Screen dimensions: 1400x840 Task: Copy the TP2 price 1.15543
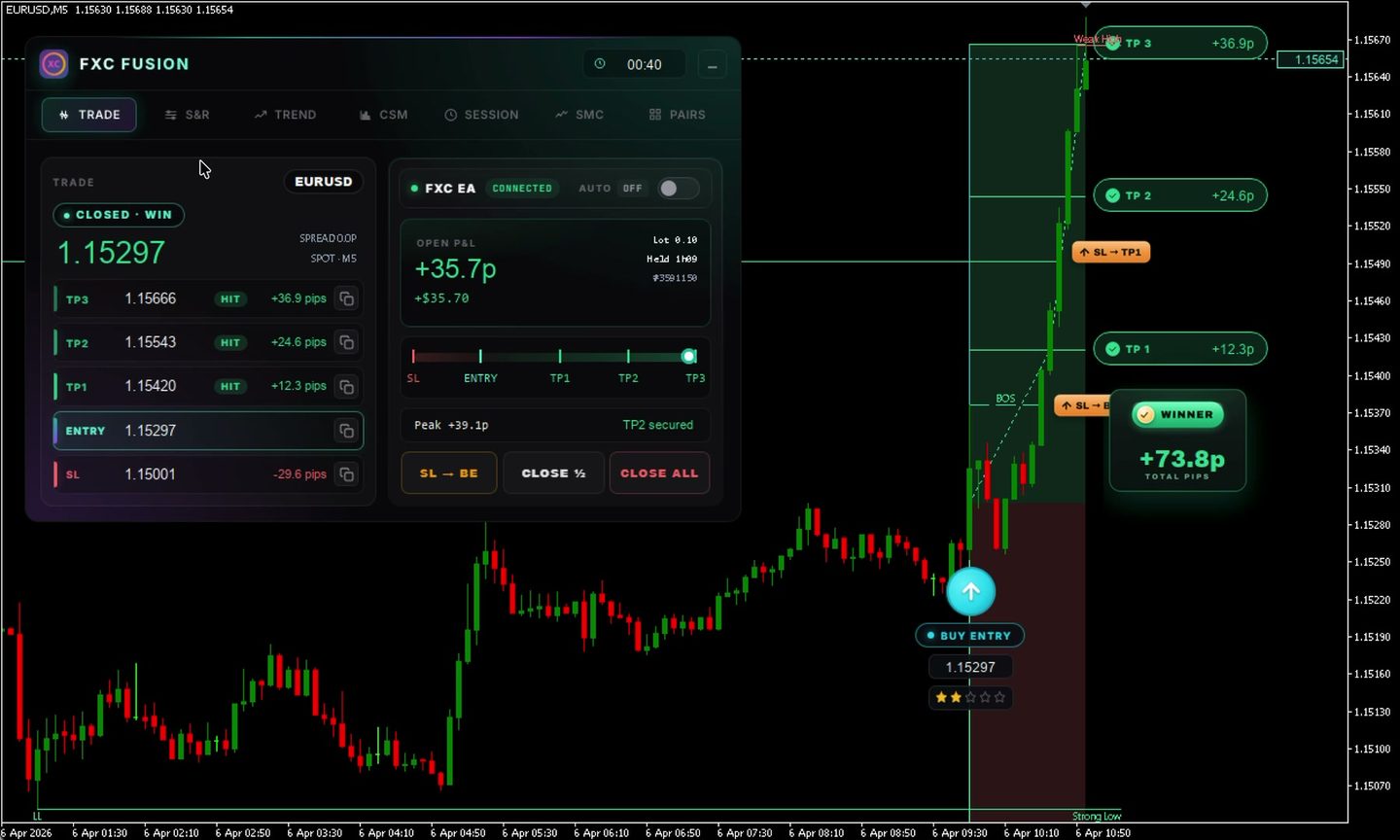[346, 342]
